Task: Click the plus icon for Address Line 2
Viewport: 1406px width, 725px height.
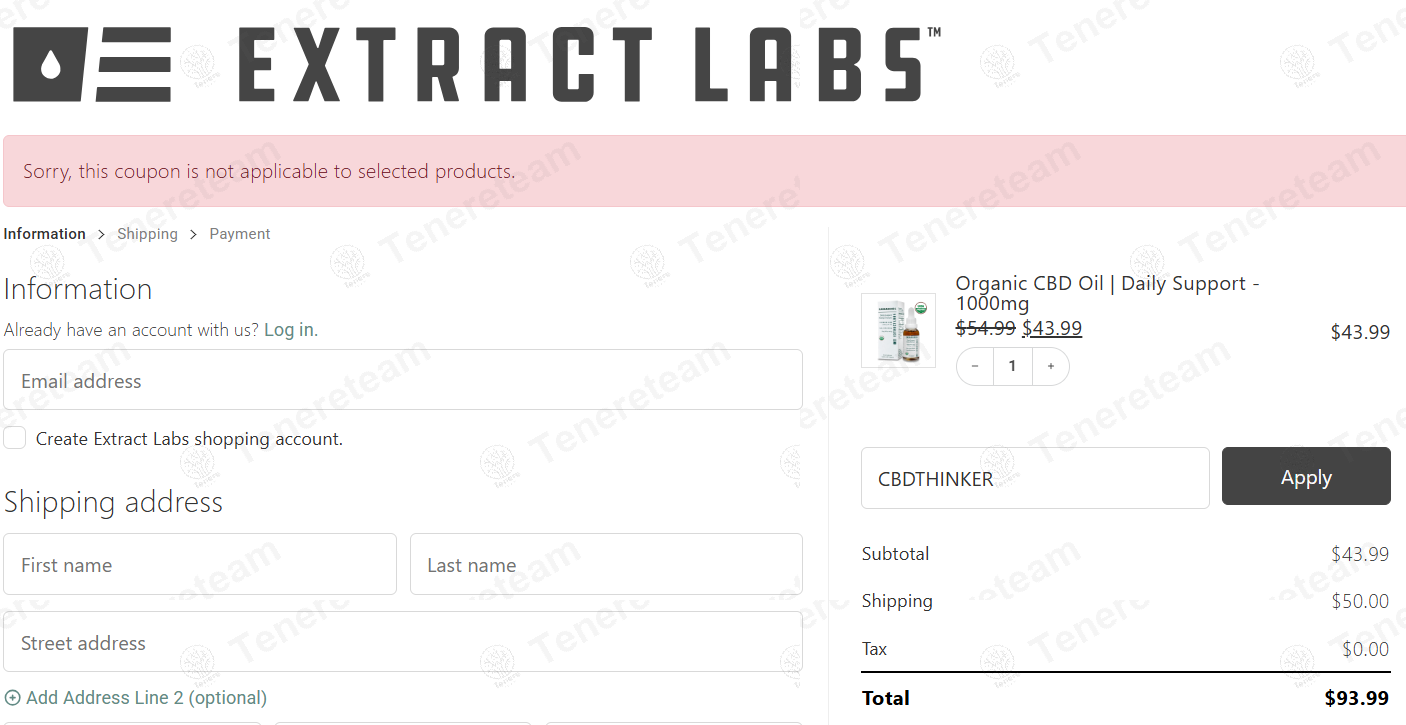Action: coord(12,698)
